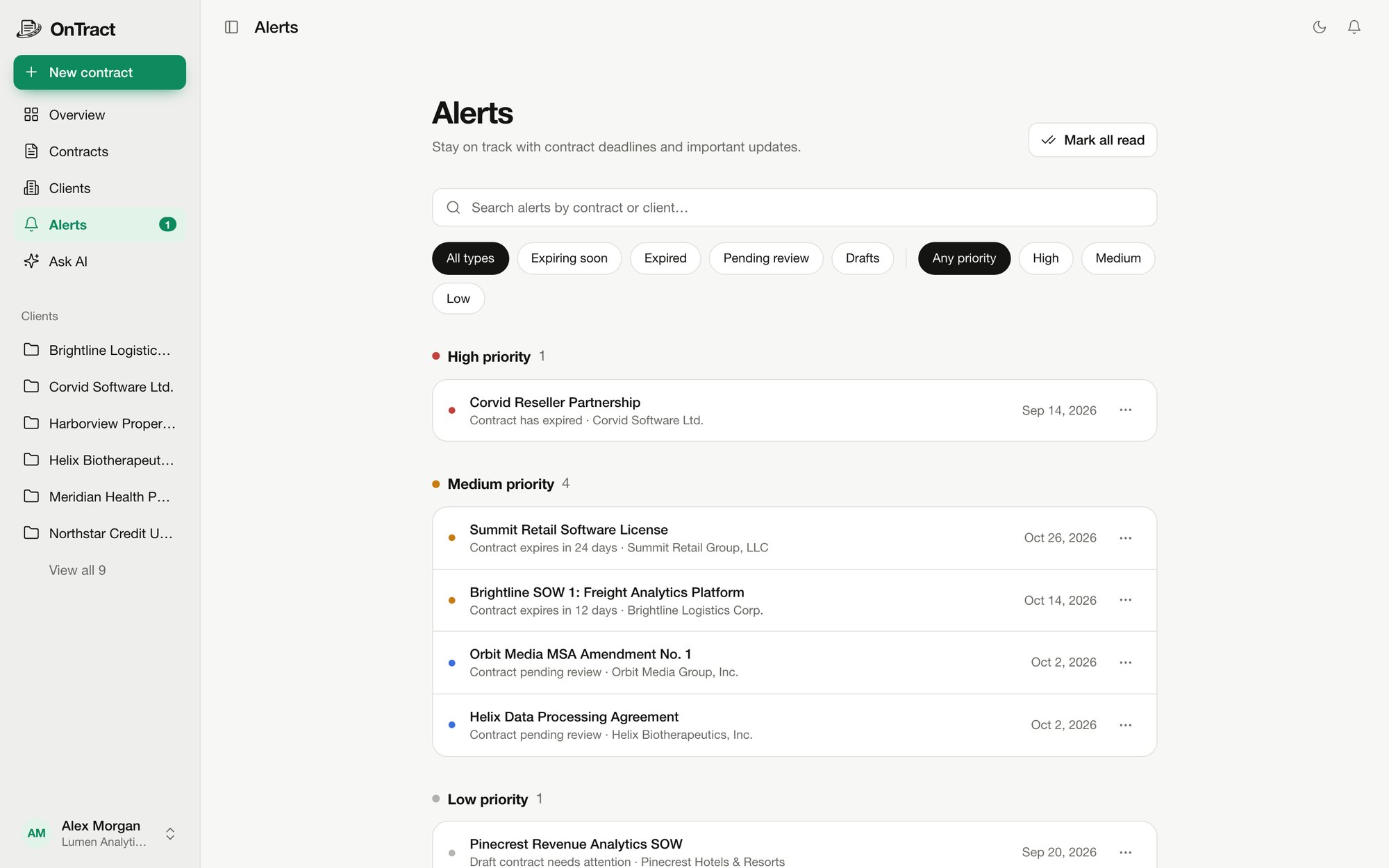Click the OnTract logo

pos(66,29)
